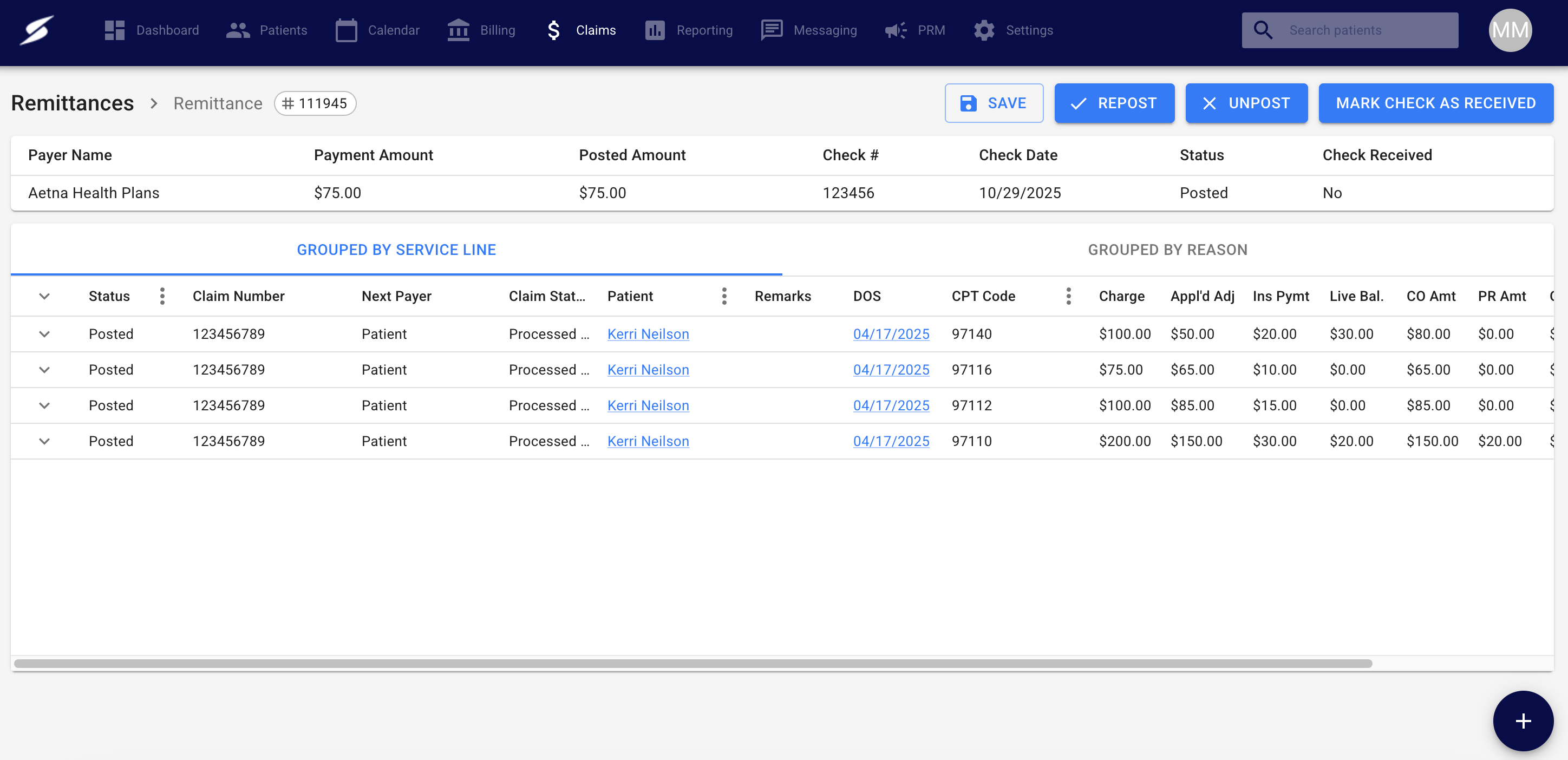1568x760 pixels.
Task: Click the Reporting chart icon
Action: pyautogui.click(x=655, y=30)
